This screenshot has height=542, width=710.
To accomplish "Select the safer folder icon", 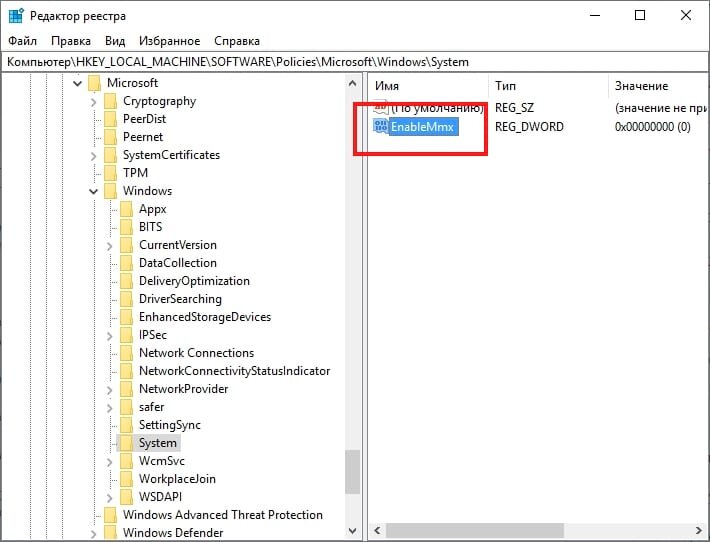I will click(x=126, y=407).
